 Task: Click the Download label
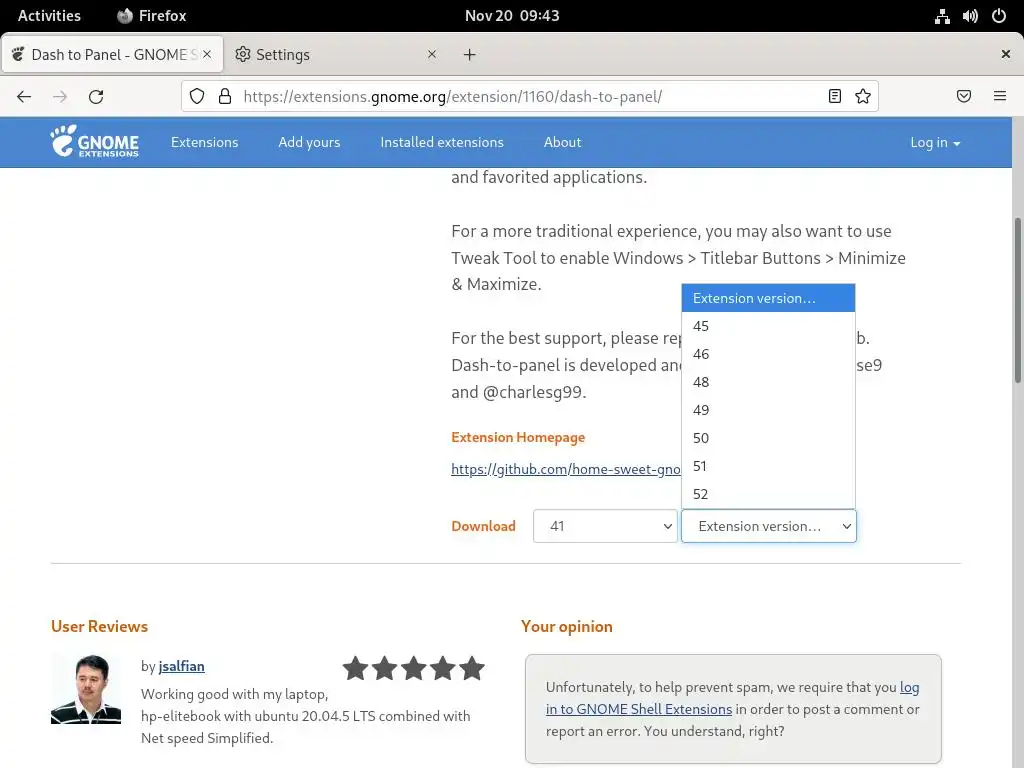pos(483,526)
